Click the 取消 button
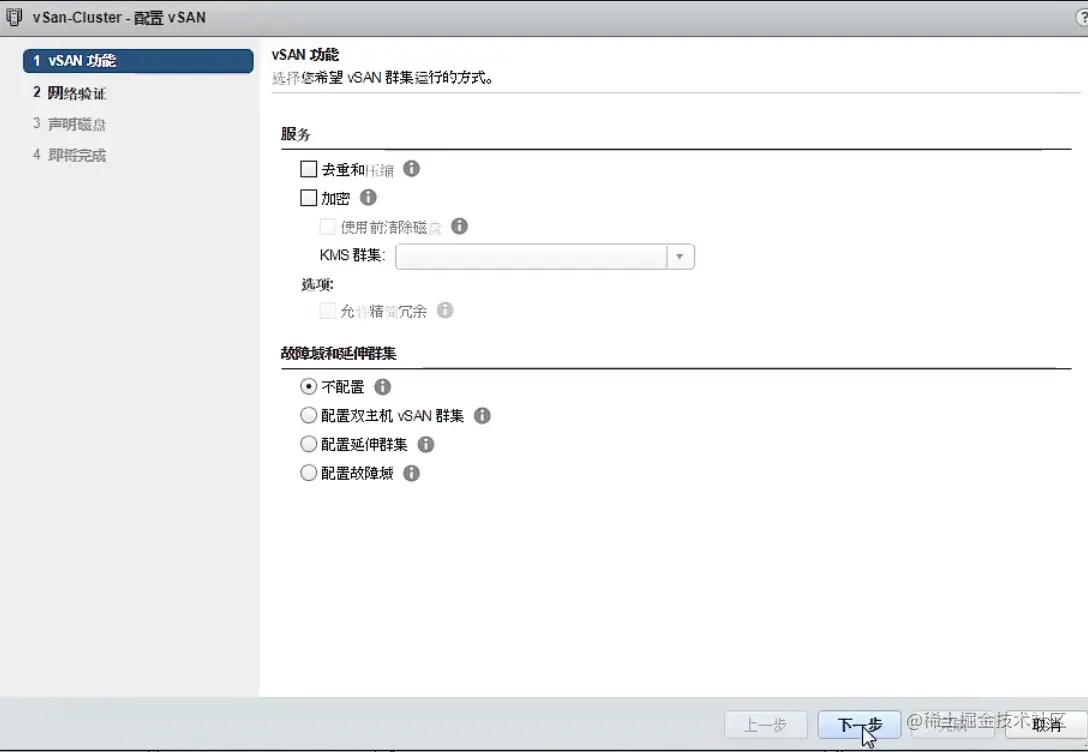 point(1046,725)
